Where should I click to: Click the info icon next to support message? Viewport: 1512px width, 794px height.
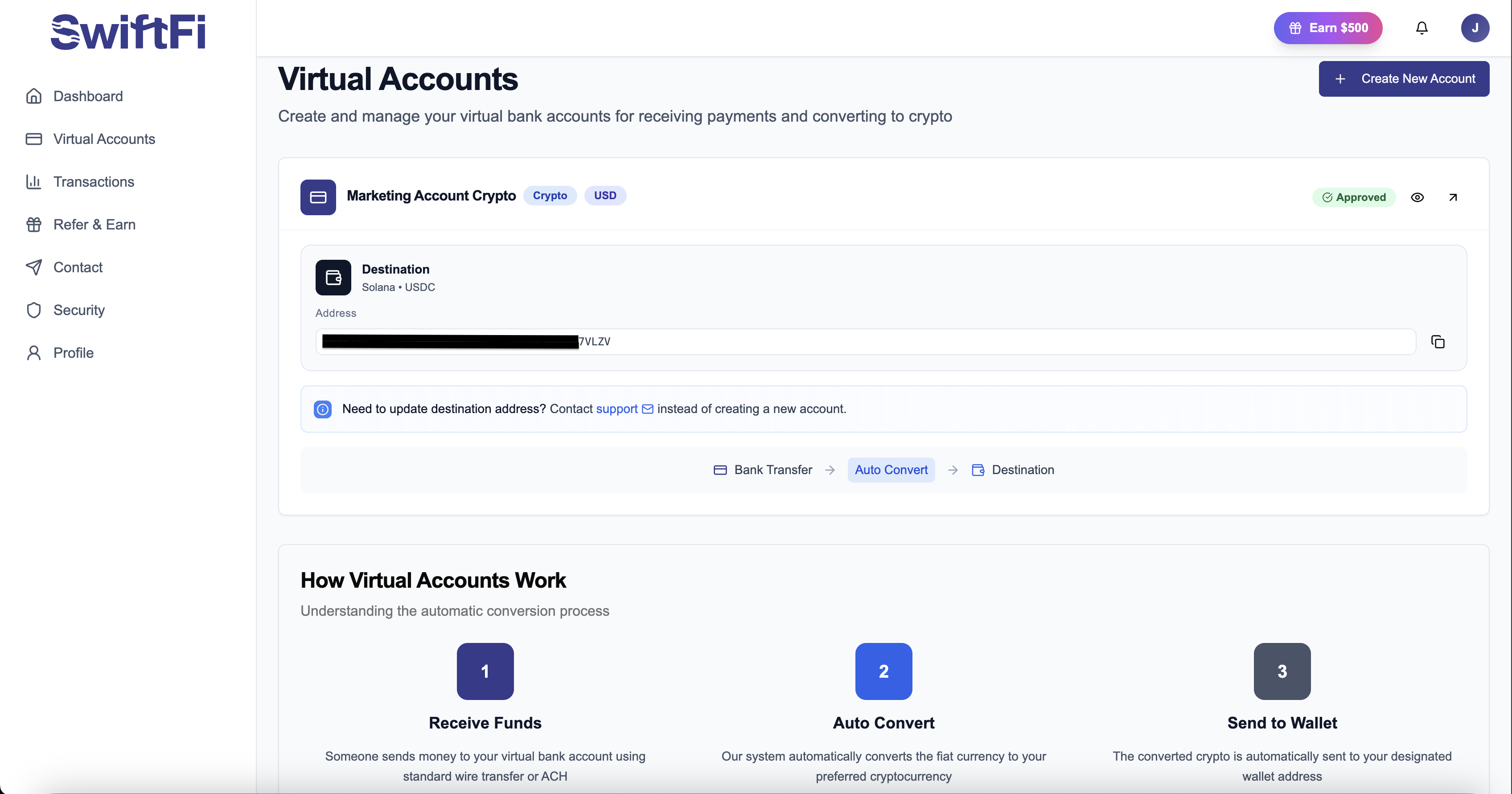pyautogui.click(x=322, y=409)
